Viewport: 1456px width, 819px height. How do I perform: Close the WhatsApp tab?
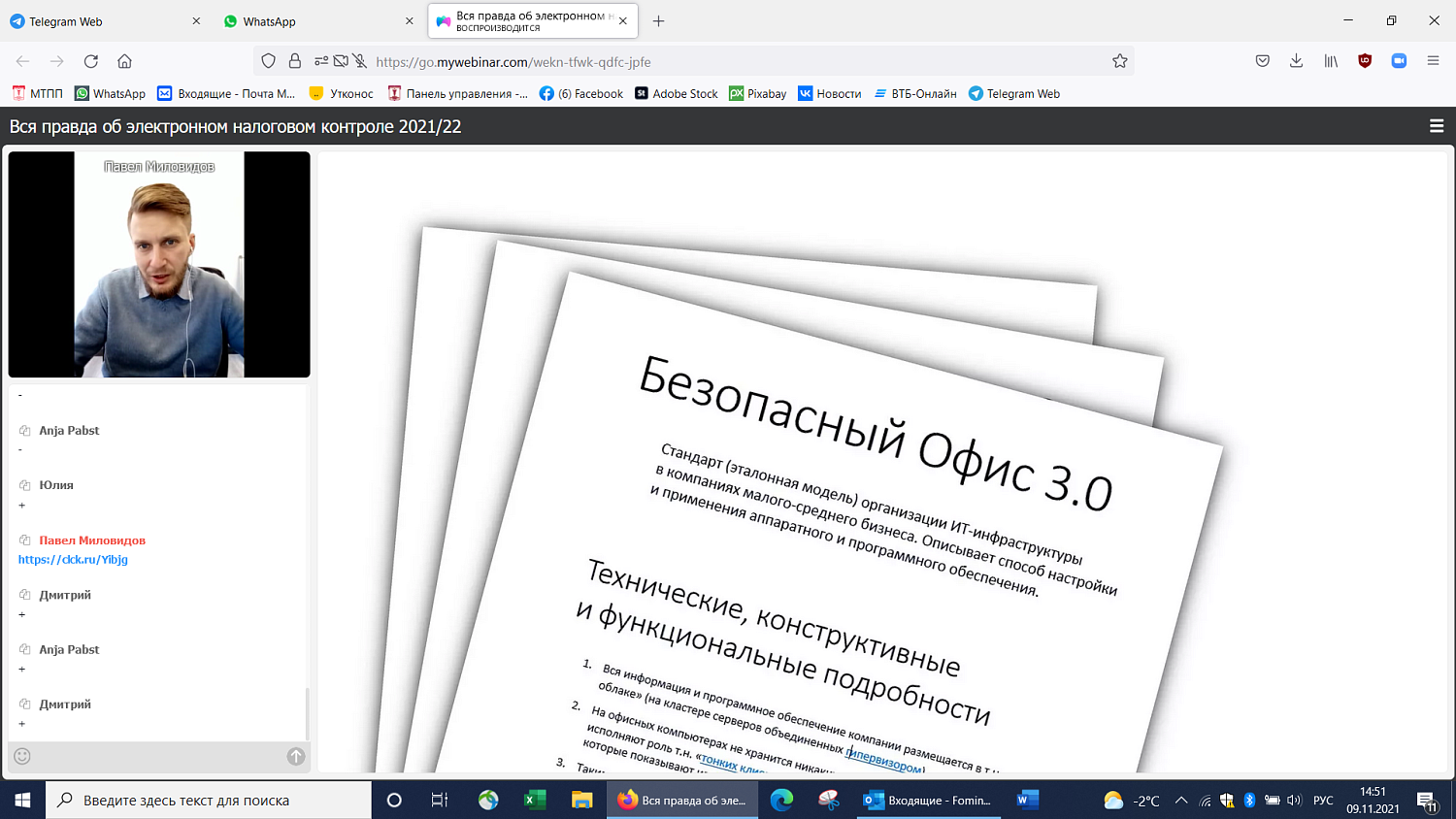409,21
